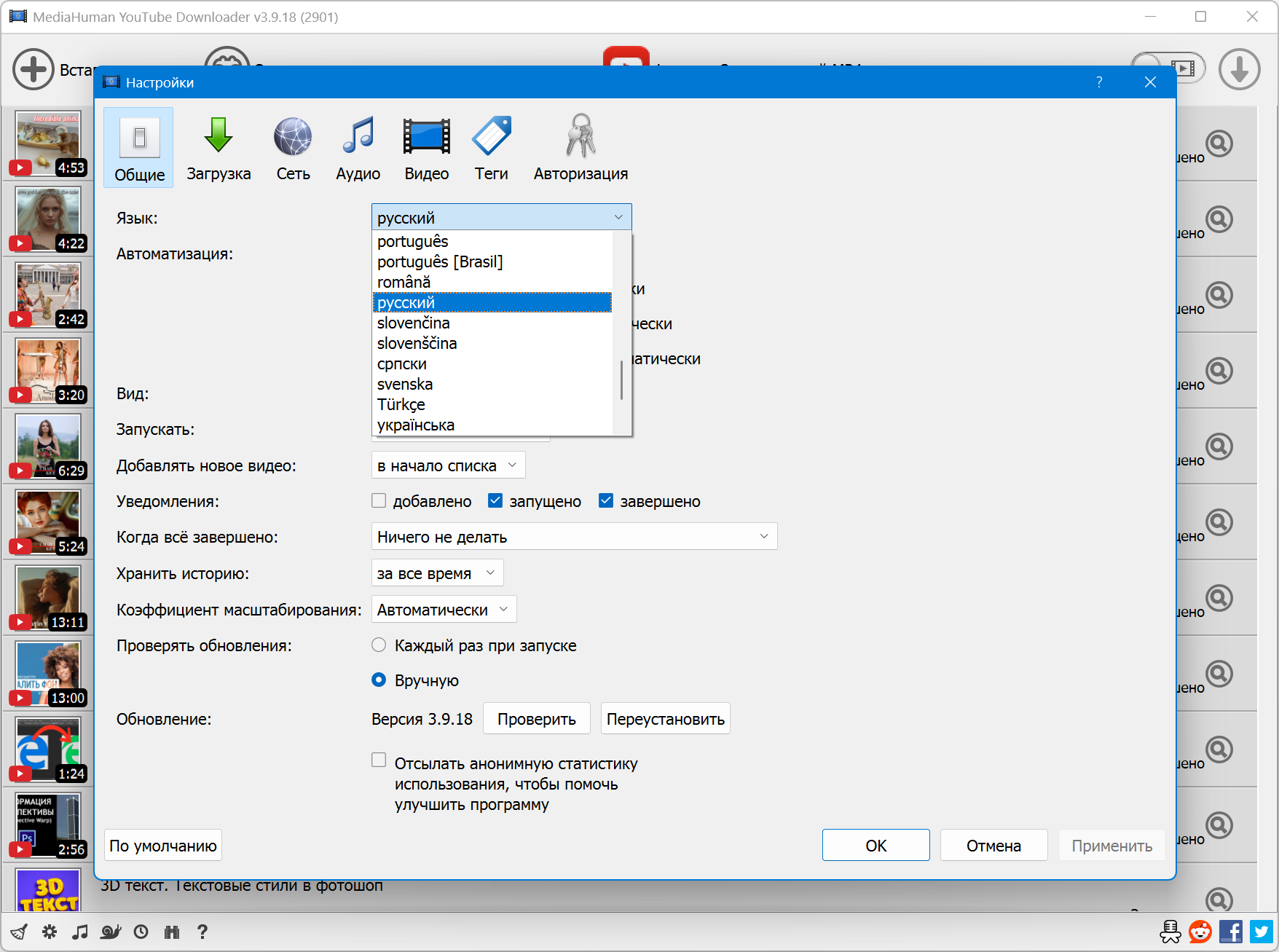Uncheck the 'запущено' notification checkbox
Screen dimensions: 1279x952
point(495,500)
